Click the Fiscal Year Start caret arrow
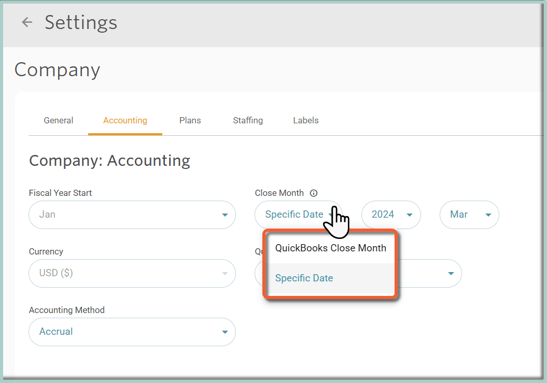This screenshot has height=383, width=547. click(x=225, y=215)
